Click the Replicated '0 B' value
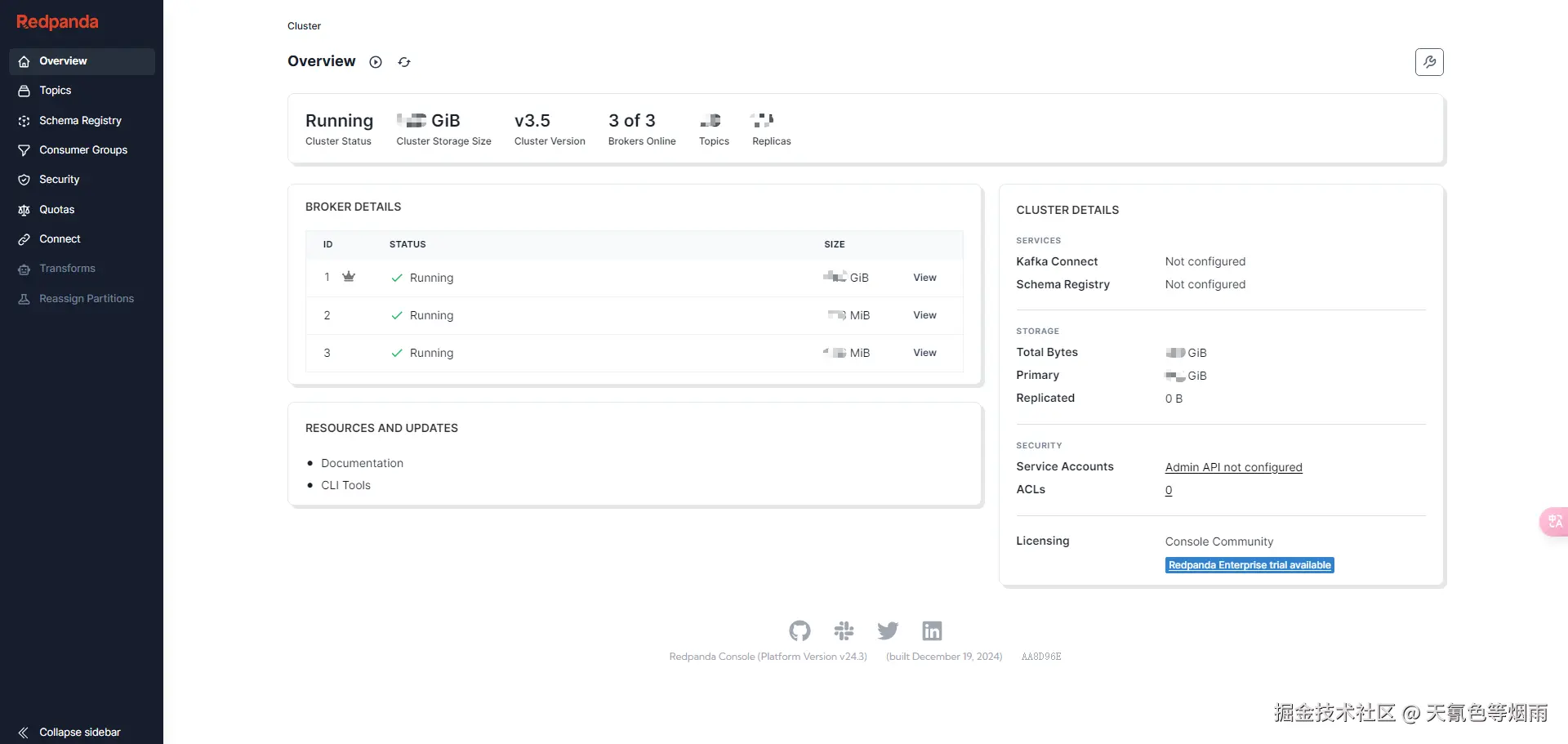Image resolution: width=1568 pixels, height=744 pixels. pos(1174,399)
